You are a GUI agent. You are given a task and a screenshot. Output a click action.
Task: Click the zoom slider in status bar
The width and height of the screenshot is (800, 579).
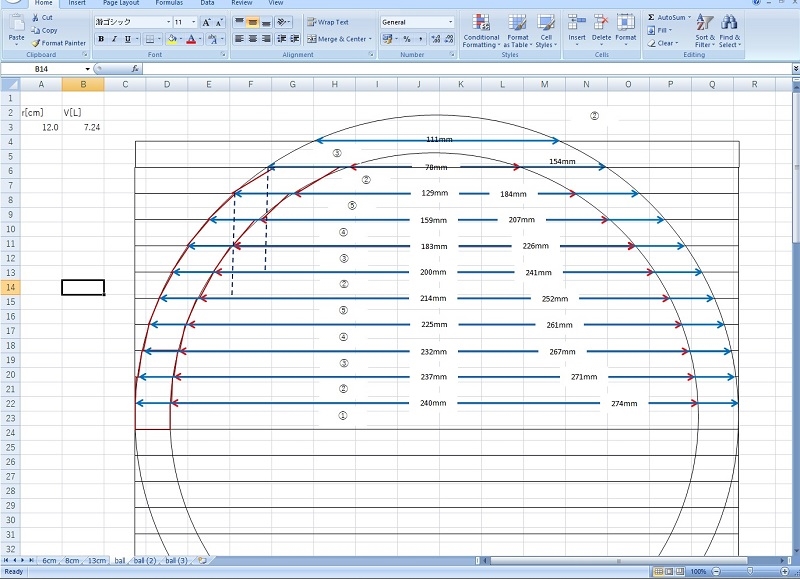point(752,571)
